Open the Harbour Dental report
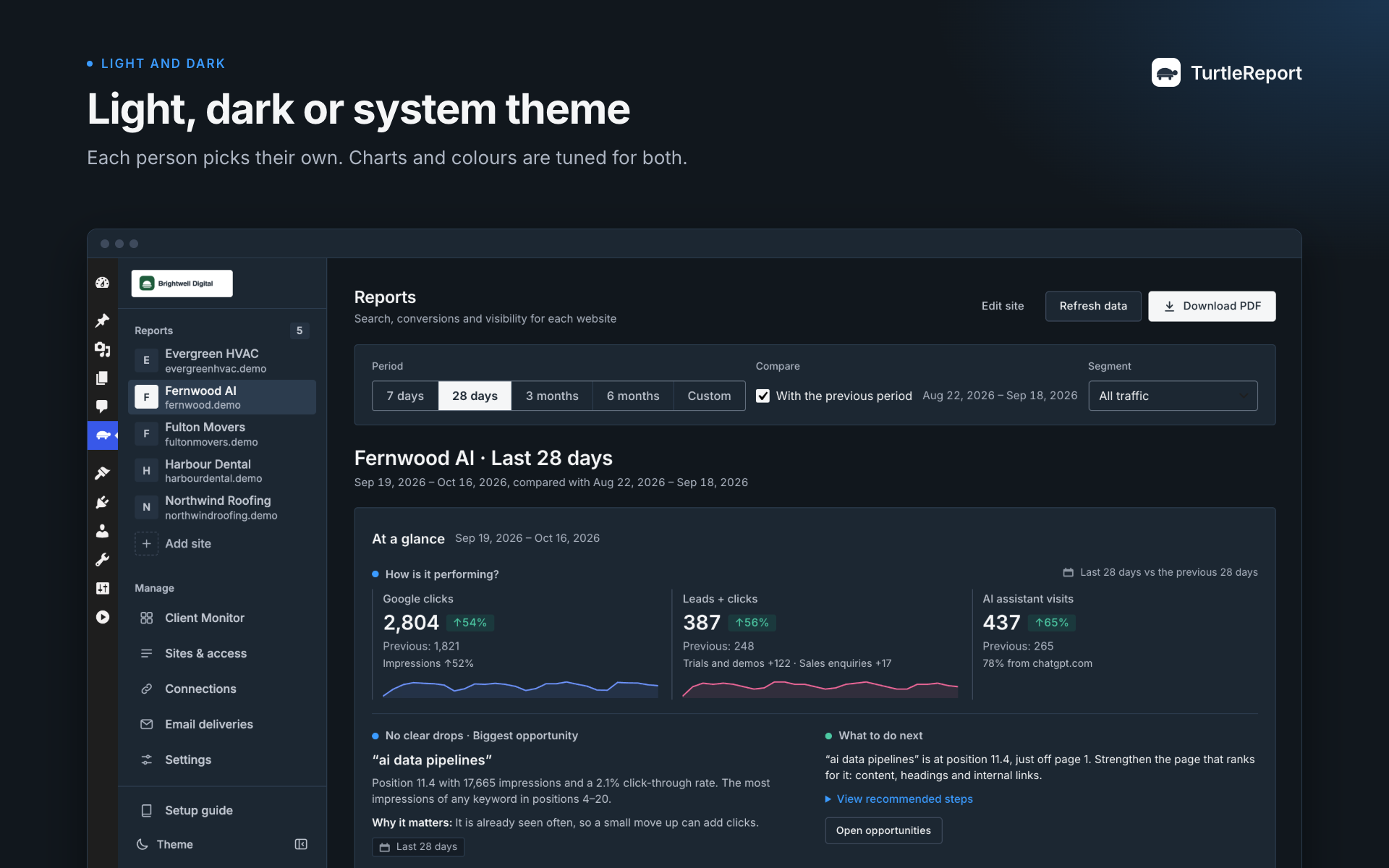 pyautogui.click(x=222, y=471)
